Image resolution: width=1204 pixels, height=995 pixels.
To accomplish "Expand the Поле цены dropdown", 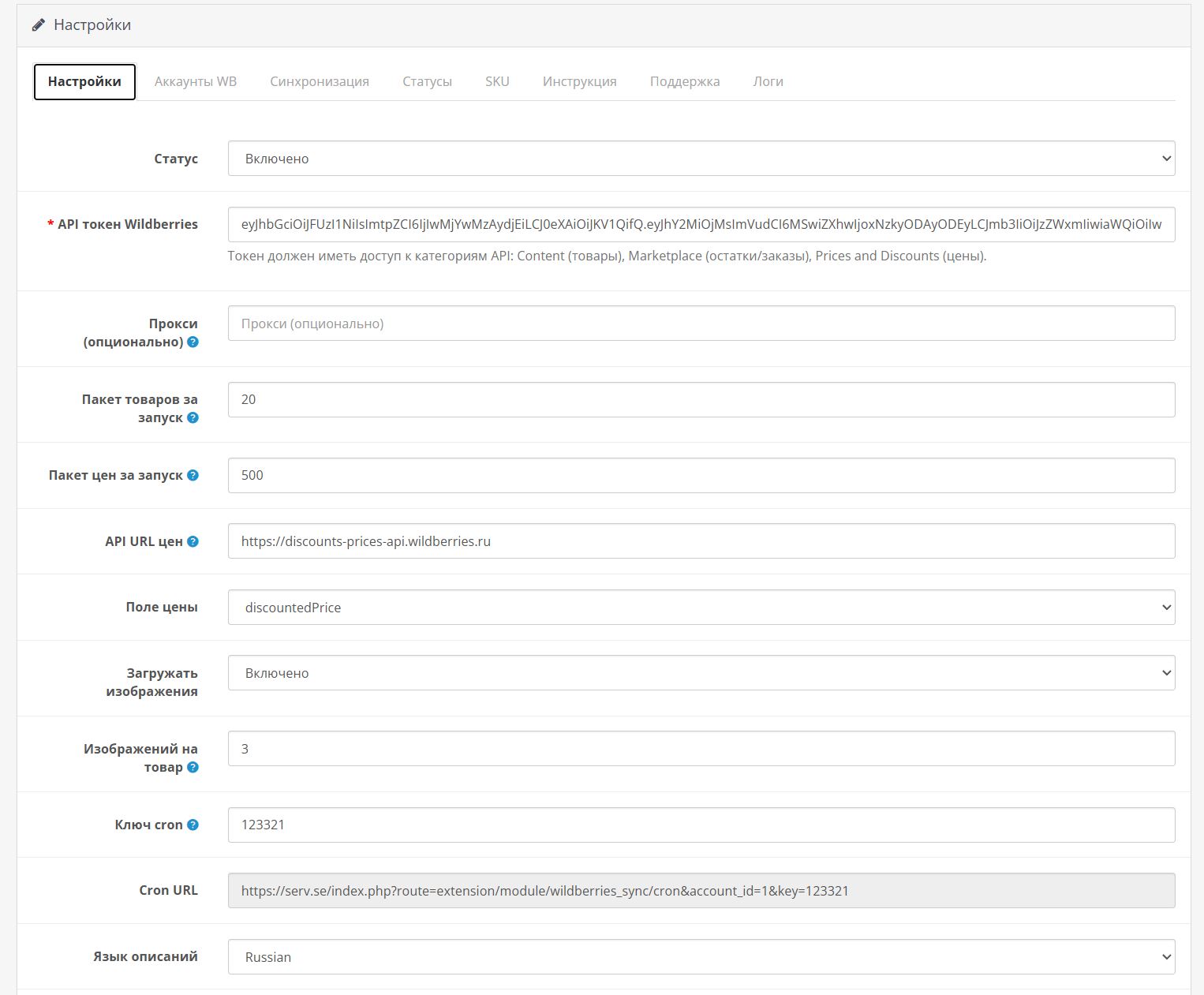I will (x=701, y=608).
